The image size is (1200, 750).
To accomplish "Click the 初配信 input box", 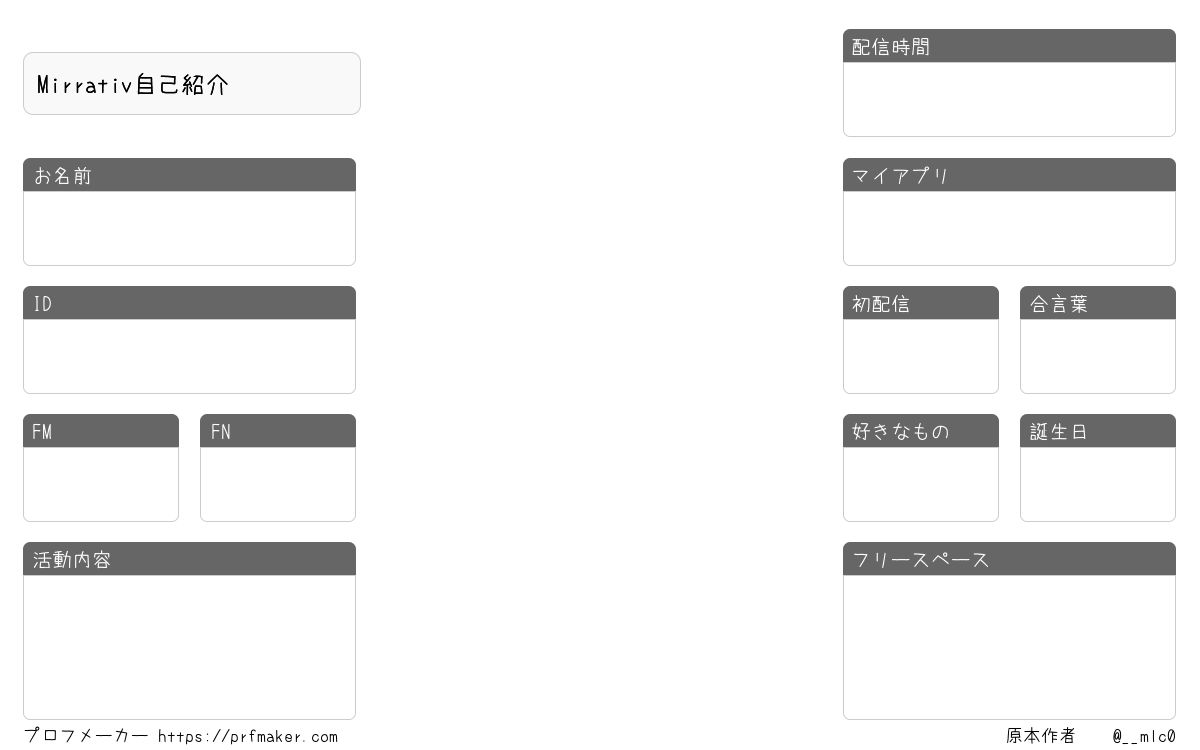I will tap(921, 356).
